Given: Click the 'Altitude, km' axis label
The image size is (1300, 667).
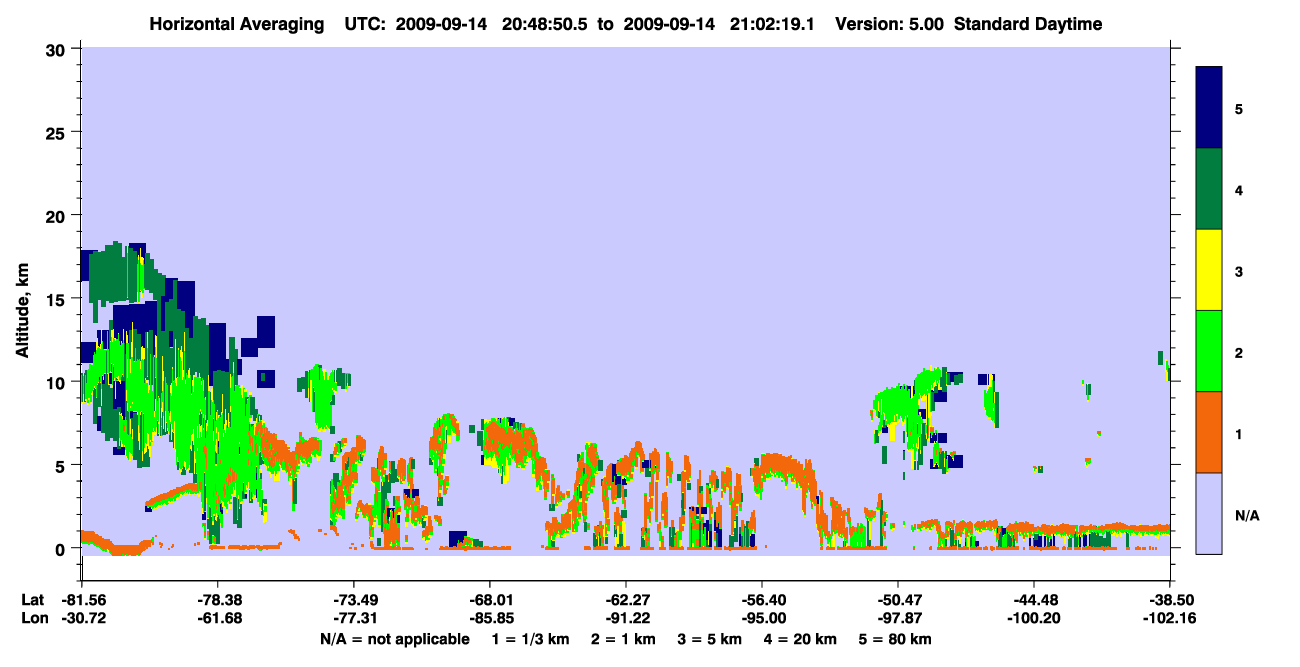Looking at the screenshot, I should point(22,312).
